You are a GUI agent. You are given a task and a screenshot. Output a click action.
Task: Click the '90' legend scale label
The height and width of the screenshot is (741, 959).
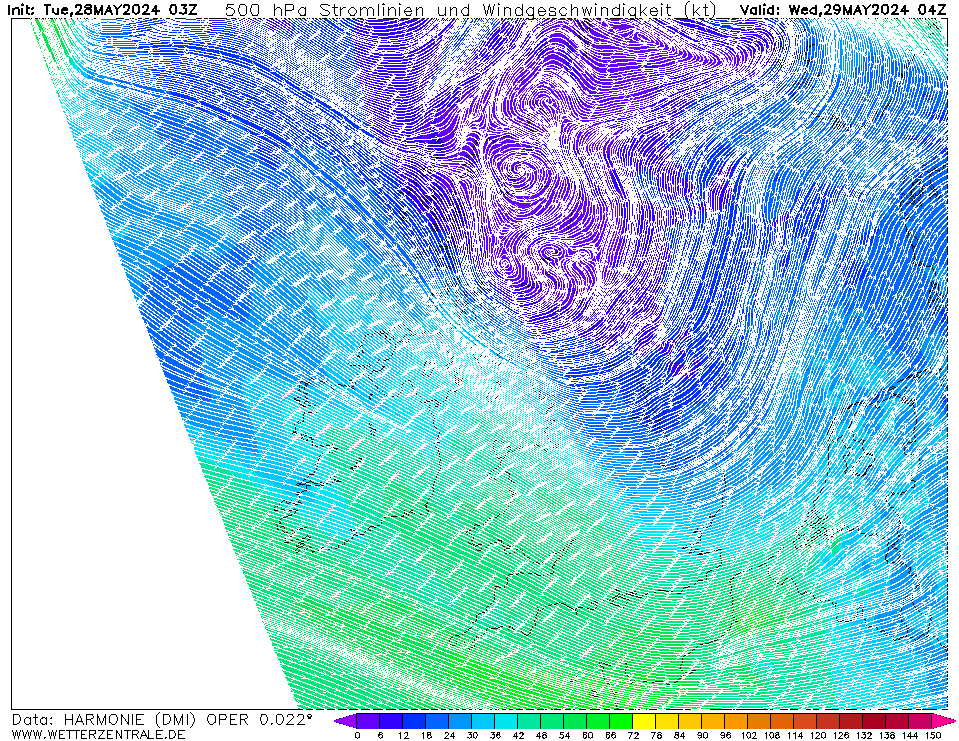tap(702, 735)
